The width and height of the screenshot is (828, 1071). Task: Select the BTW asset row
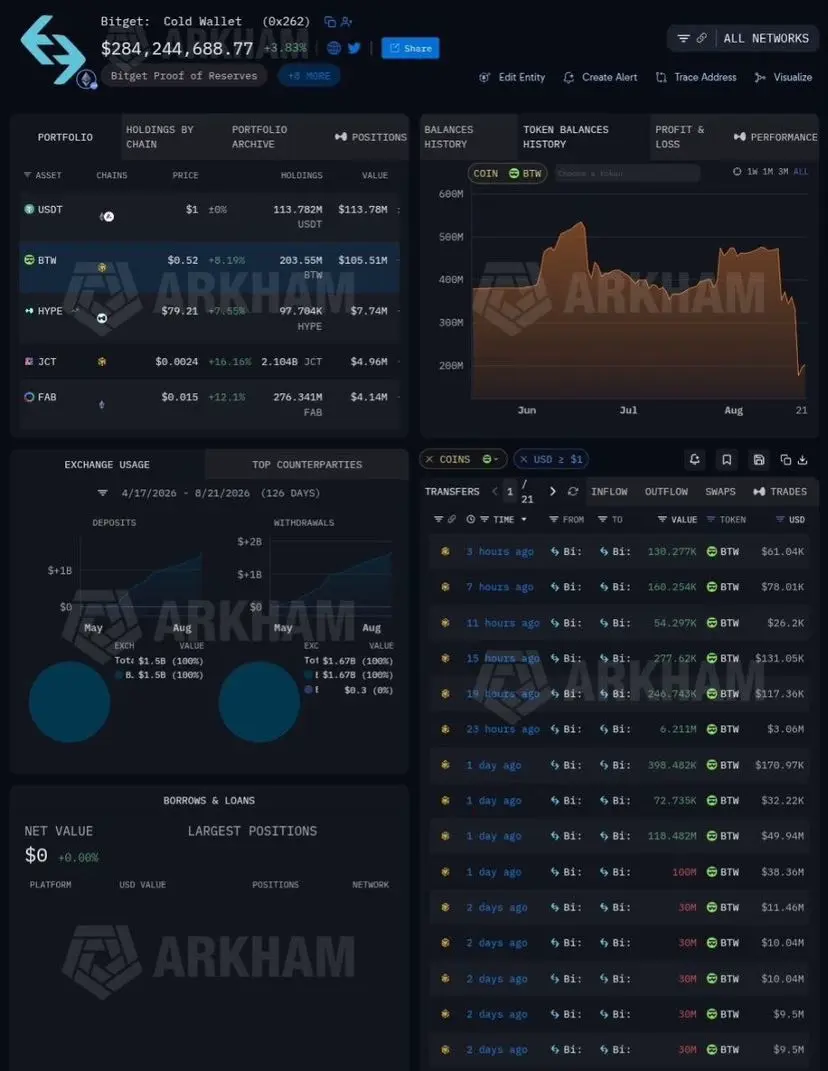pyautogui.click(x=210, y=267)
